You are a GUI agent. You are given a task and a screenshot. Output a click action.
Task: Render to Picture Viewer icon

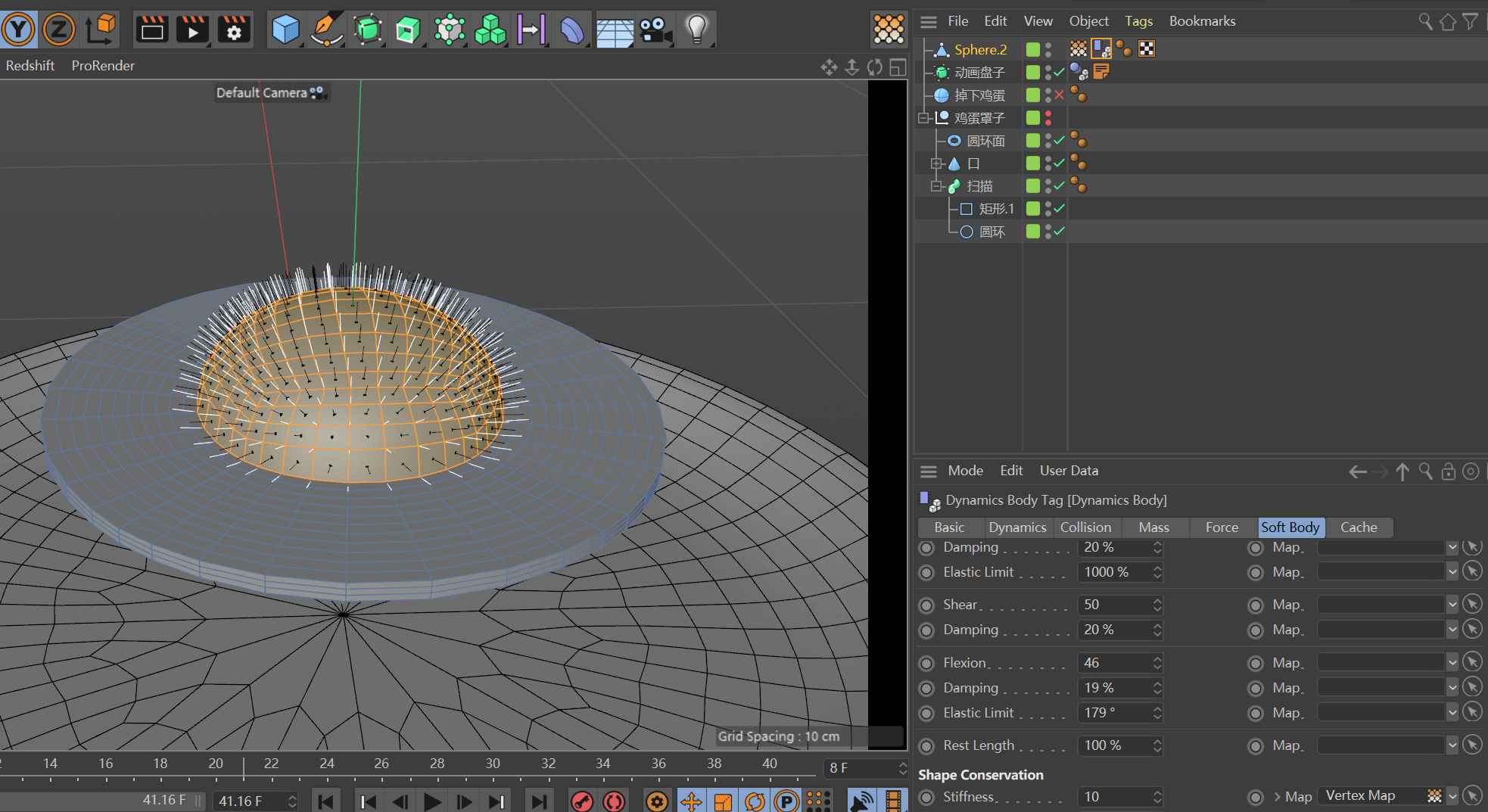point(192,30)
